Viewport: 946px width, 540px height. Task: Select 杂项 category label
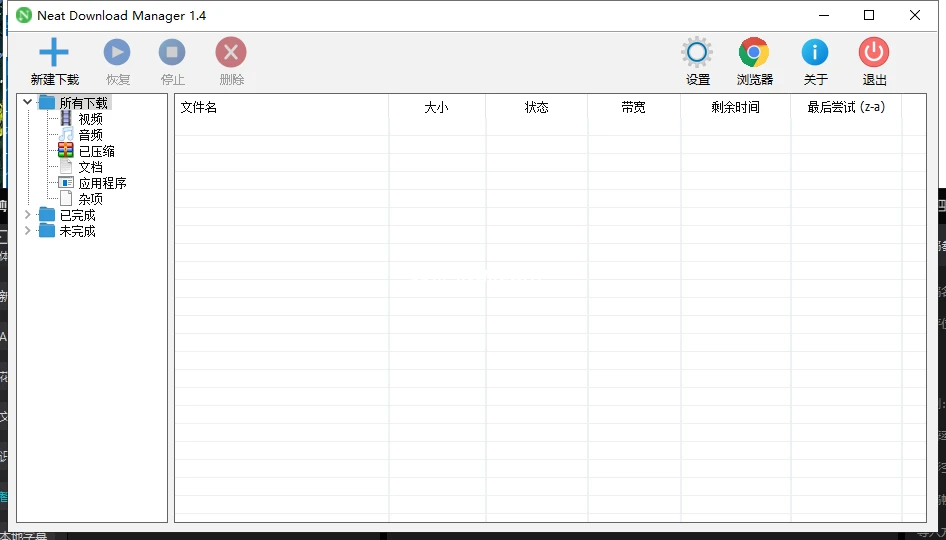(x=90, y=199)
